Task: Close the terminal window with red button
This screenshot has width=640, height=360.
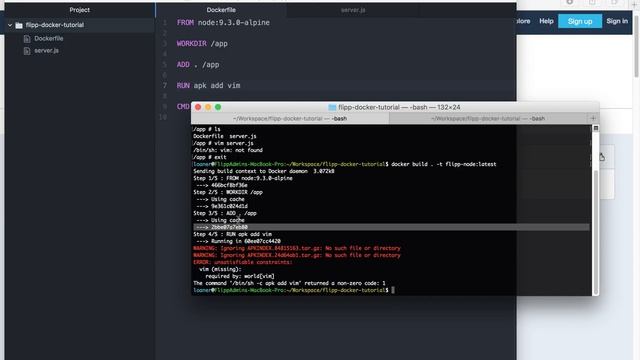Action: pyautogui.click(x=198, y=107)
